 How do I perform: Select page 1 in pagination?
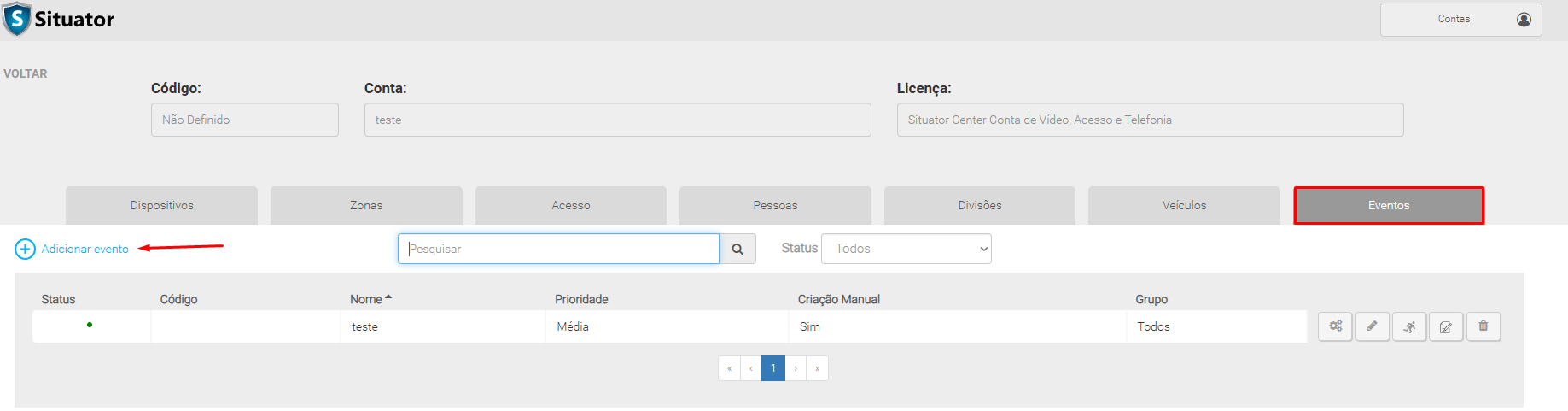click(772, 368)
